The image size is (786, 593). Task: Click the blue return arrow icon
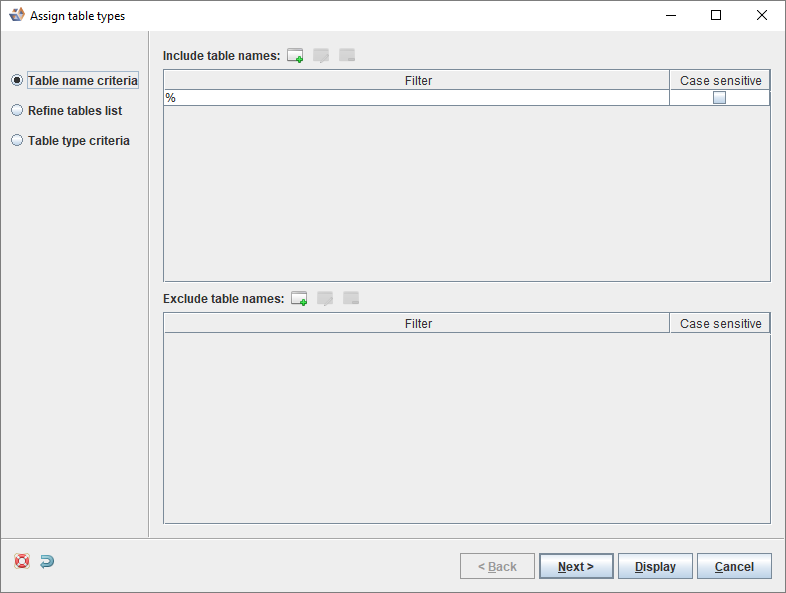[x=47, y=561]
